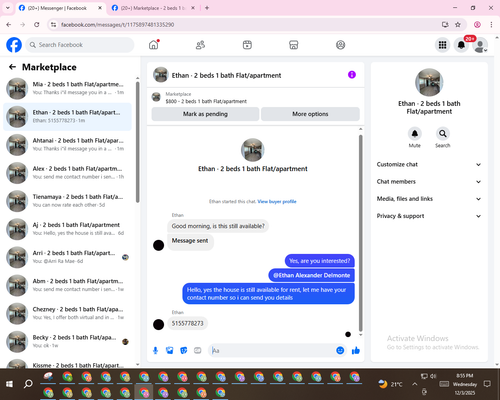Open the Reels video icon in navigation
The image size is (500, 400).
coord(247,45)
